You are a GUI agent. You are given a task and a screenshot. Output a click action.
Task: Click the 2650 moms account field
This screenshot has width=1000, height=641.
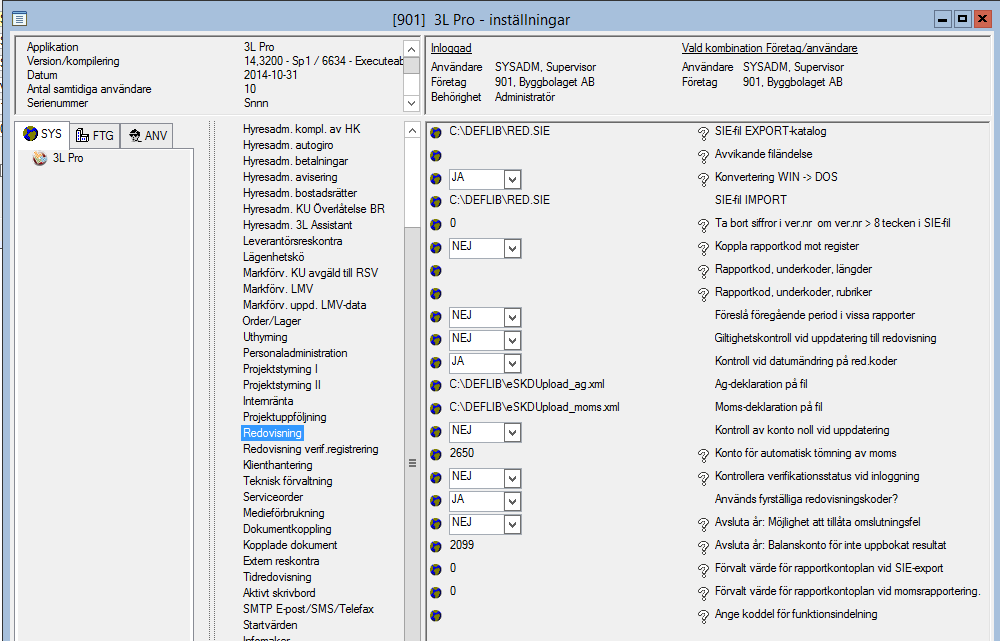point(462,453)
